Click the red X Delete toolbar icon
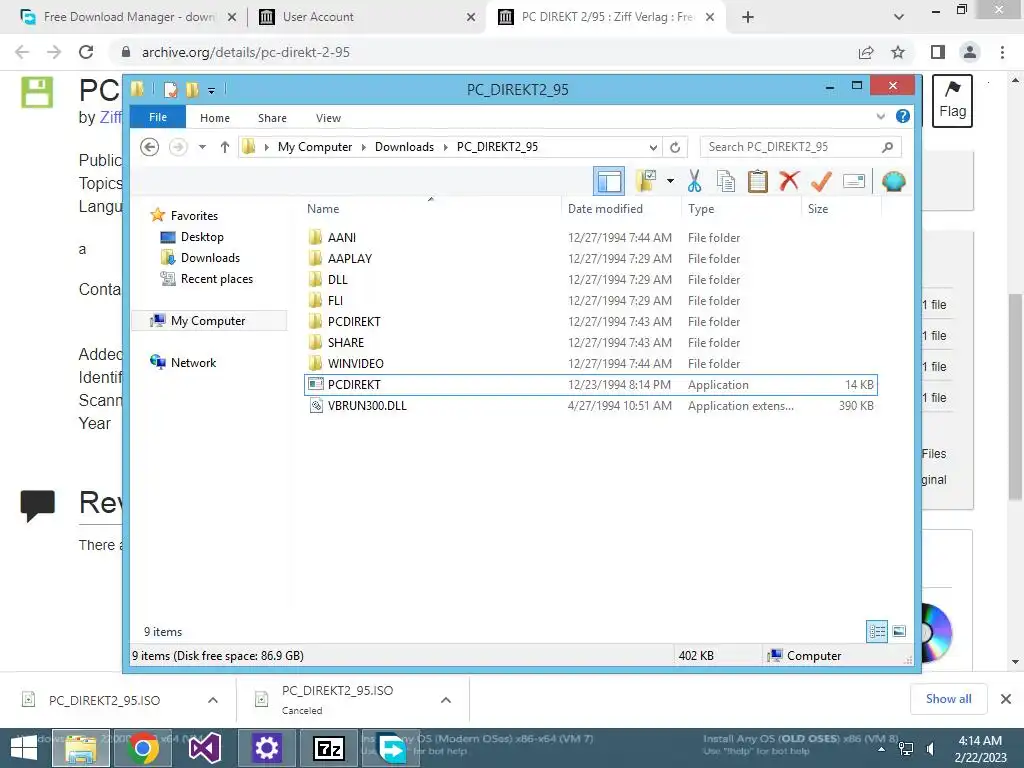 (x=789, y=180)
